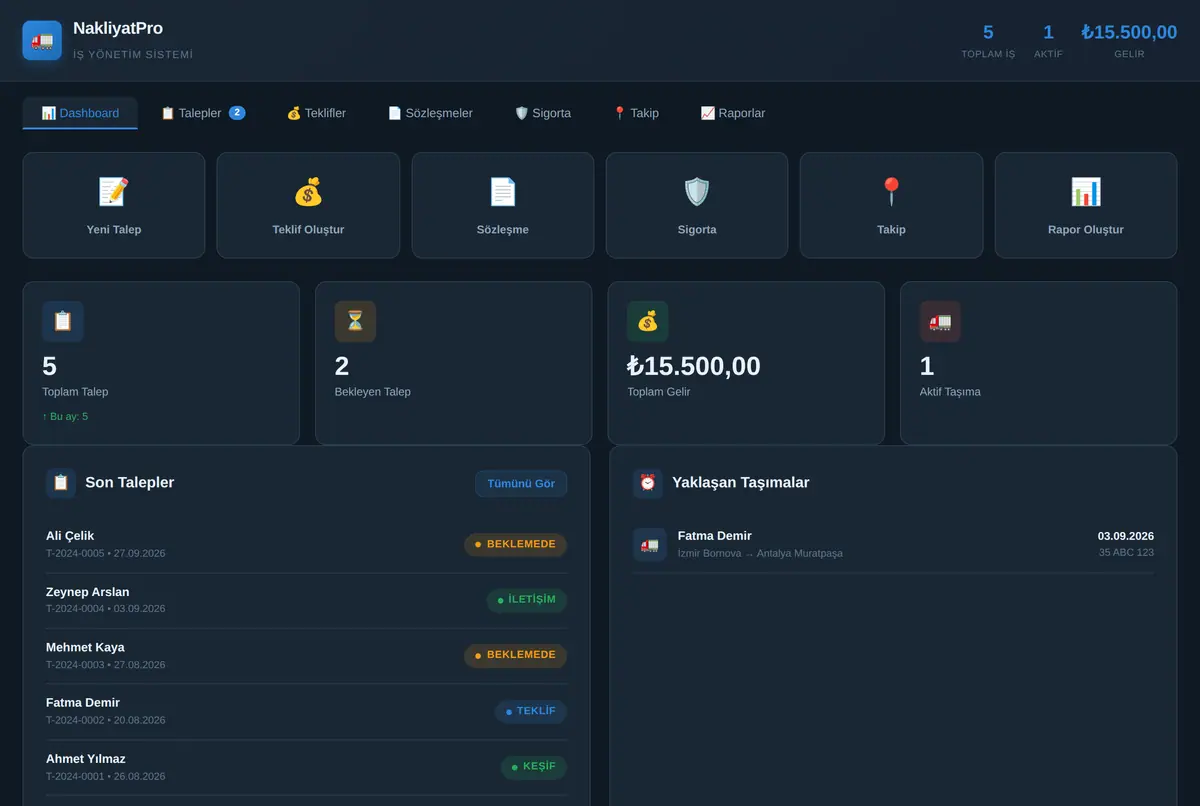This screenshot has height=806, width=1200.
Task: Click the Rapor Oluştur label
Action: tap(1086, 230)
